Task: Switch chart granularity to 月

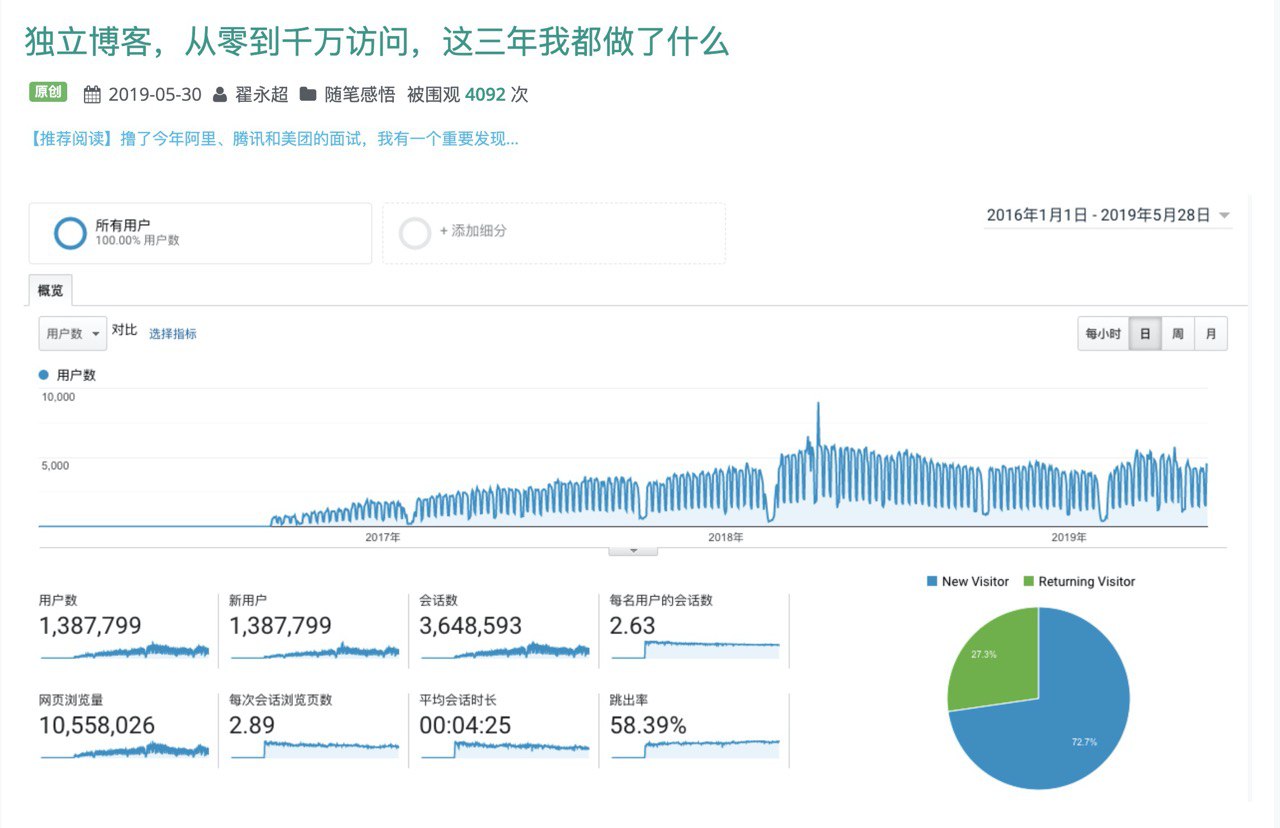Action: 1210,334
